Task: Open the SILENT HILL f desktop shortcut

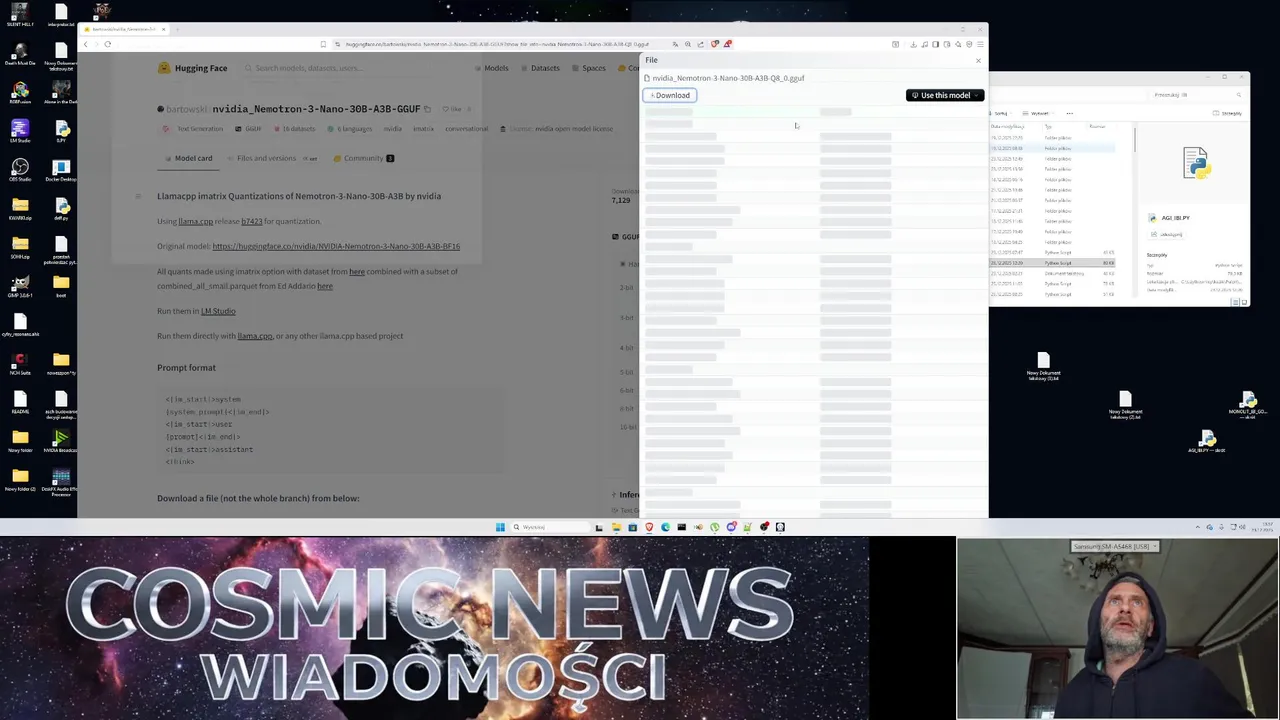Action: [x=20, y=16]
